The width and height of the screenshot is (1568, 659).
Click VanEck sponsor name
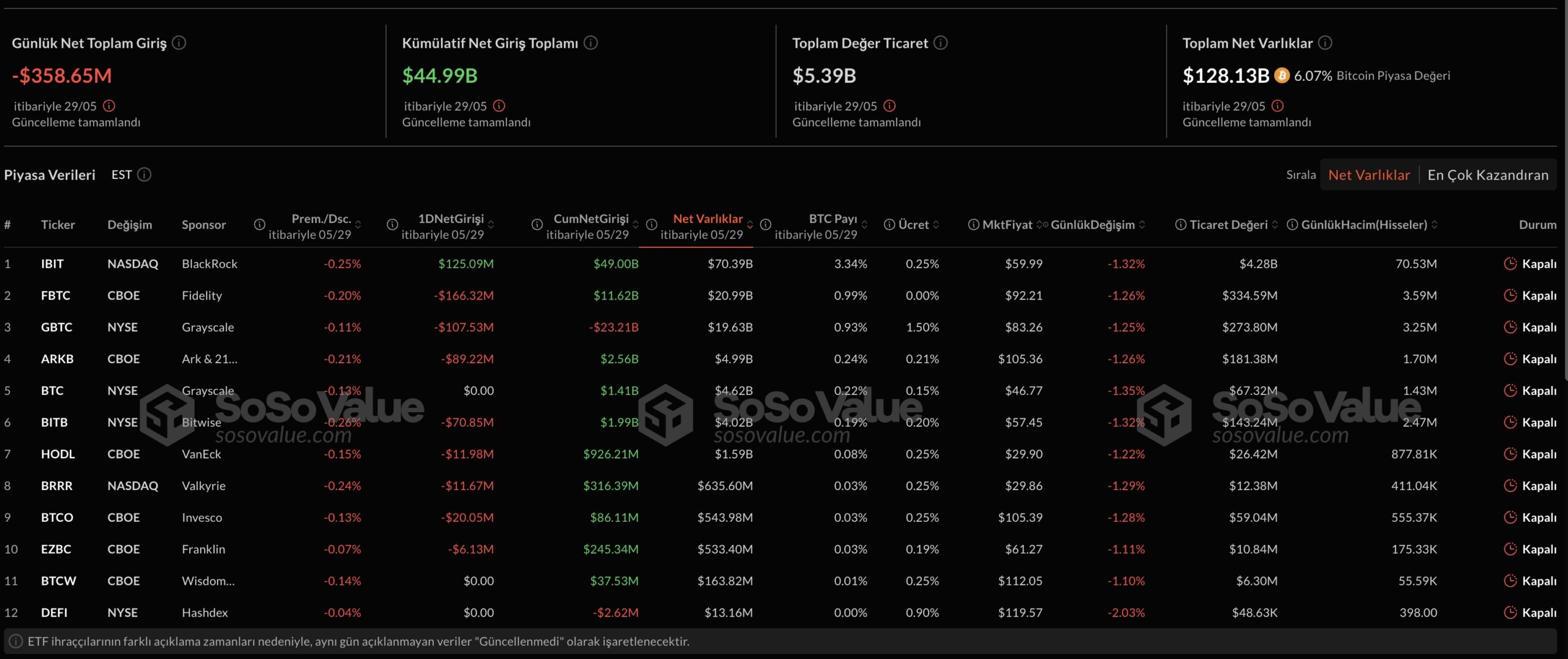click(x=201, y=454)
